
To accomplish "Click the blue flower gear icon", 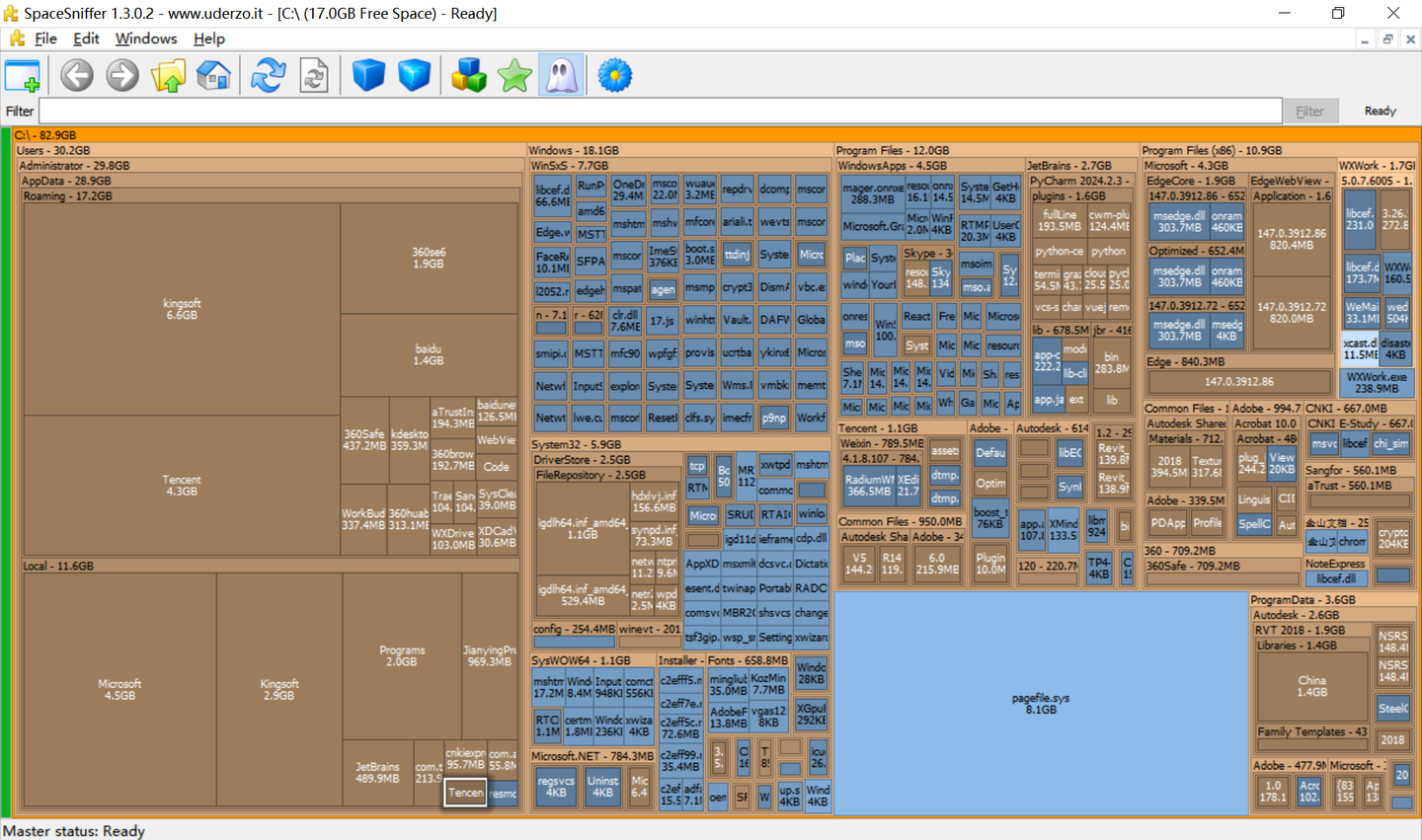I will [614, 76].
